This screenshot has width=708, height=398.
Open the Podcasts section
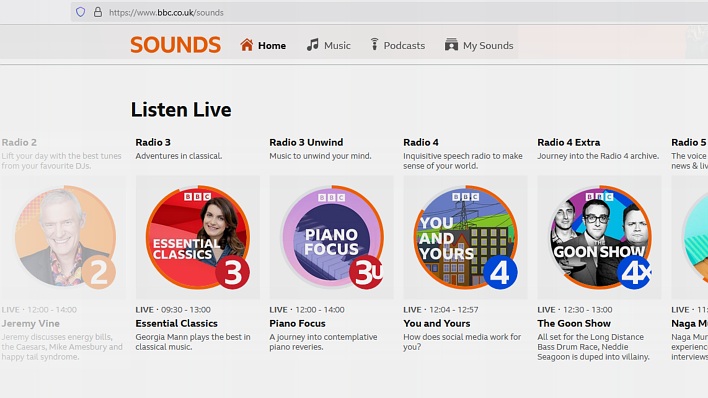point(404,46)
